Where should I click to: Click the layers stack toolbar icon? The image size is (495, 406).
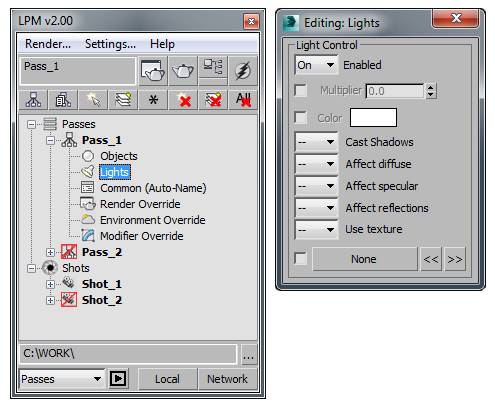(x=123, y=100)
